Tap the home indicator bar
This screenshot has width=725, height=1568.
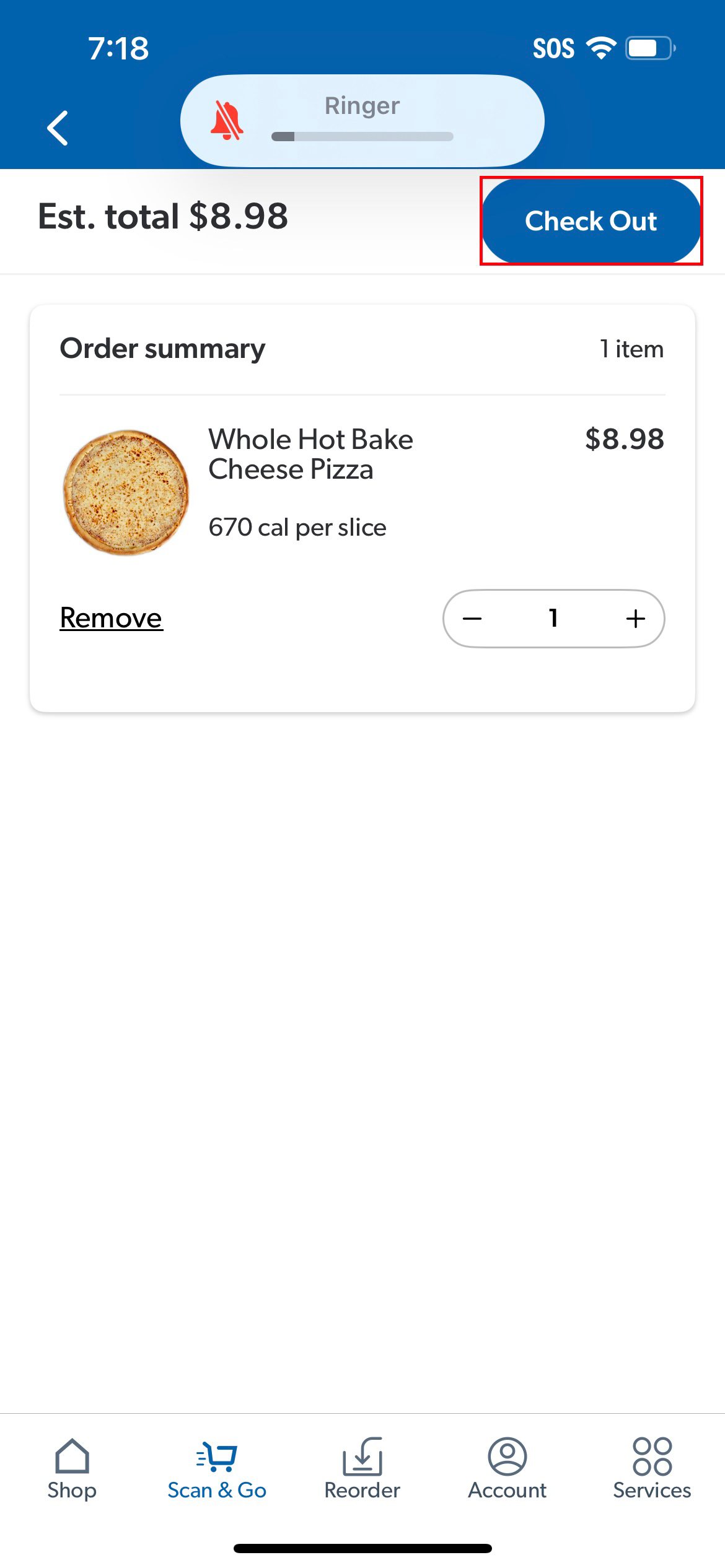(x=362, y=1548)
